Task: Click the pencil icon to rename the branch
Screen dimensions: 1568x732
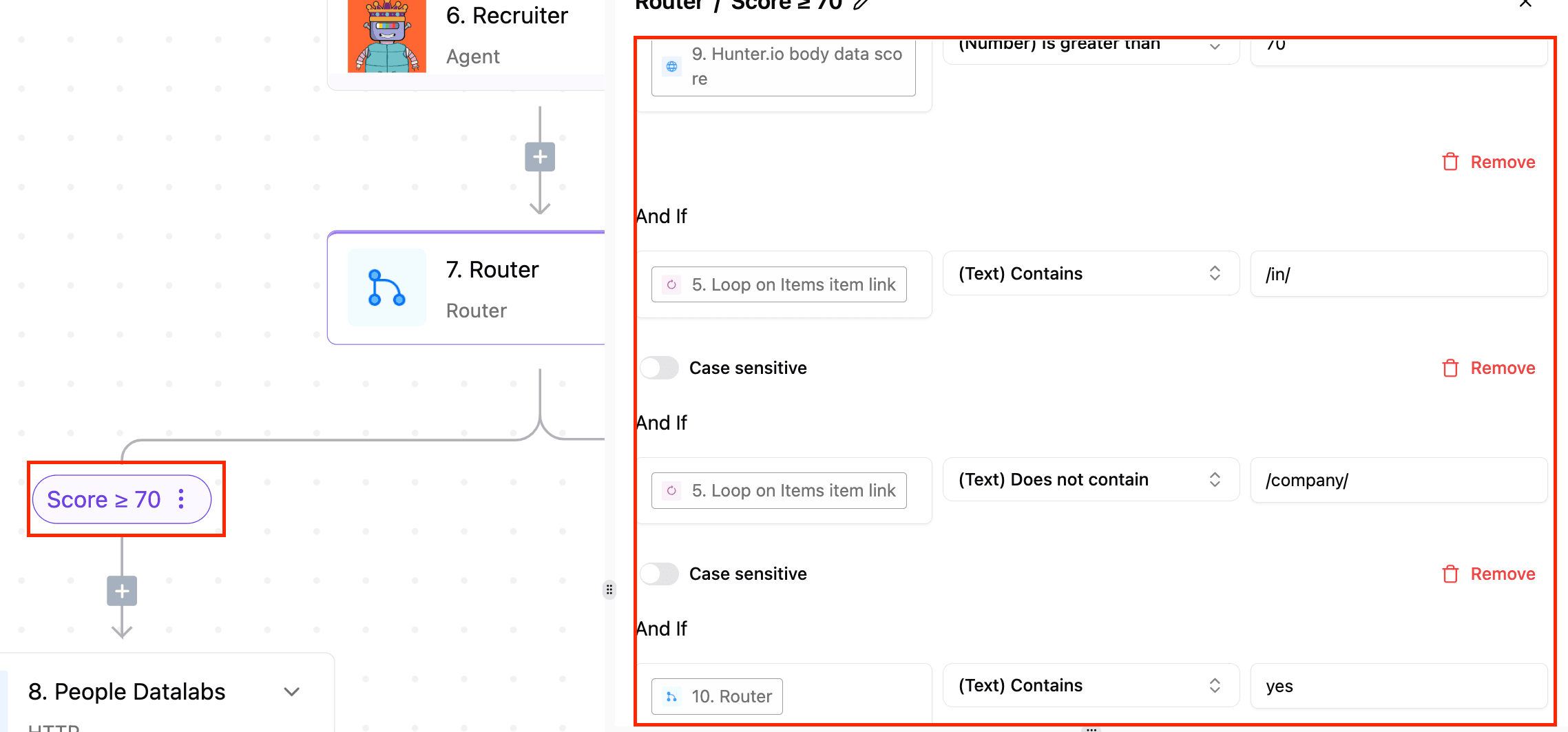Action: click(x=861, y=4)
